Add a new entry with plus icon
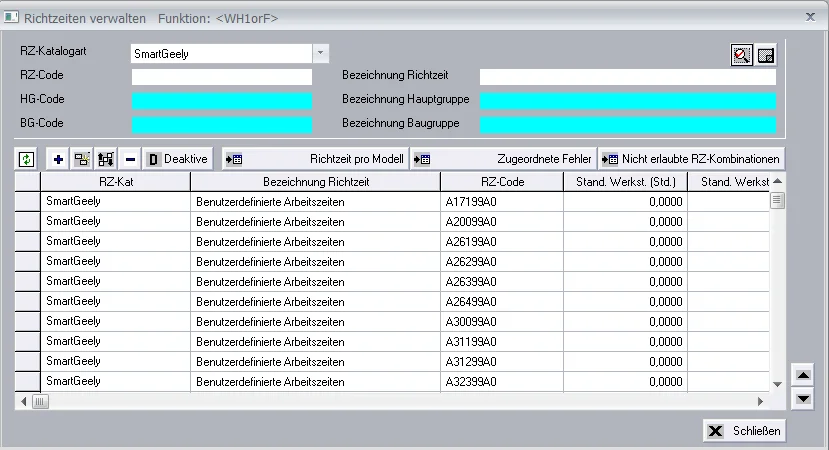829x450 pixels. [58, 159]
